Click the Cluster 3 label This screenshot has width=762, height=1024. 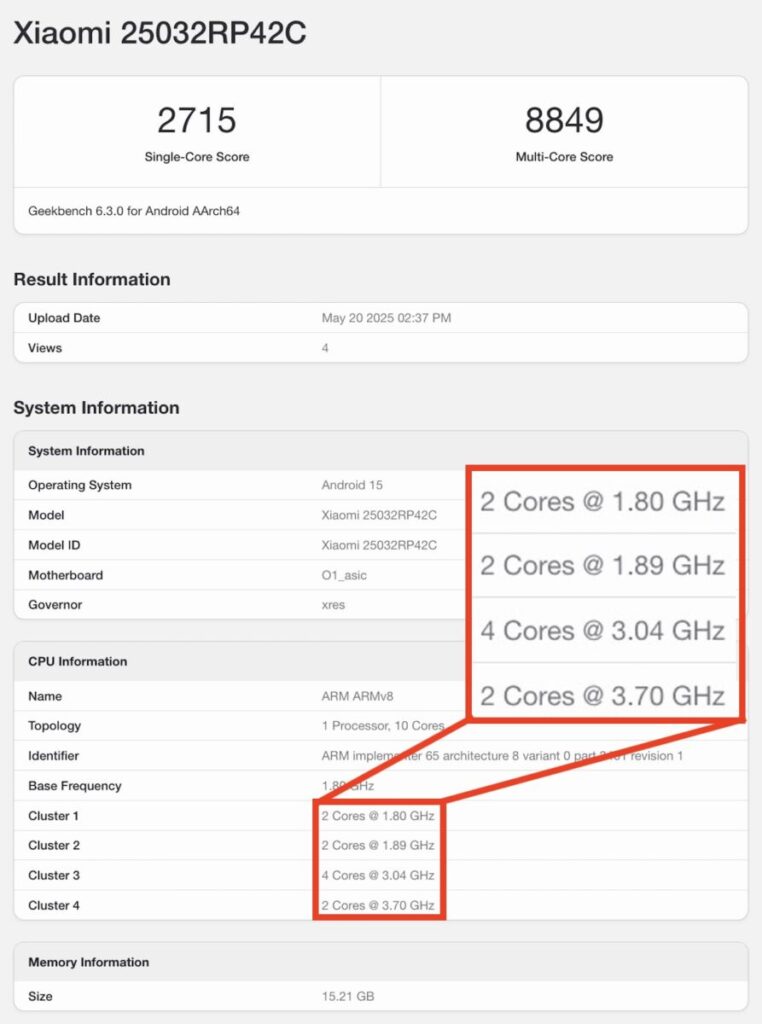[54, 875]
